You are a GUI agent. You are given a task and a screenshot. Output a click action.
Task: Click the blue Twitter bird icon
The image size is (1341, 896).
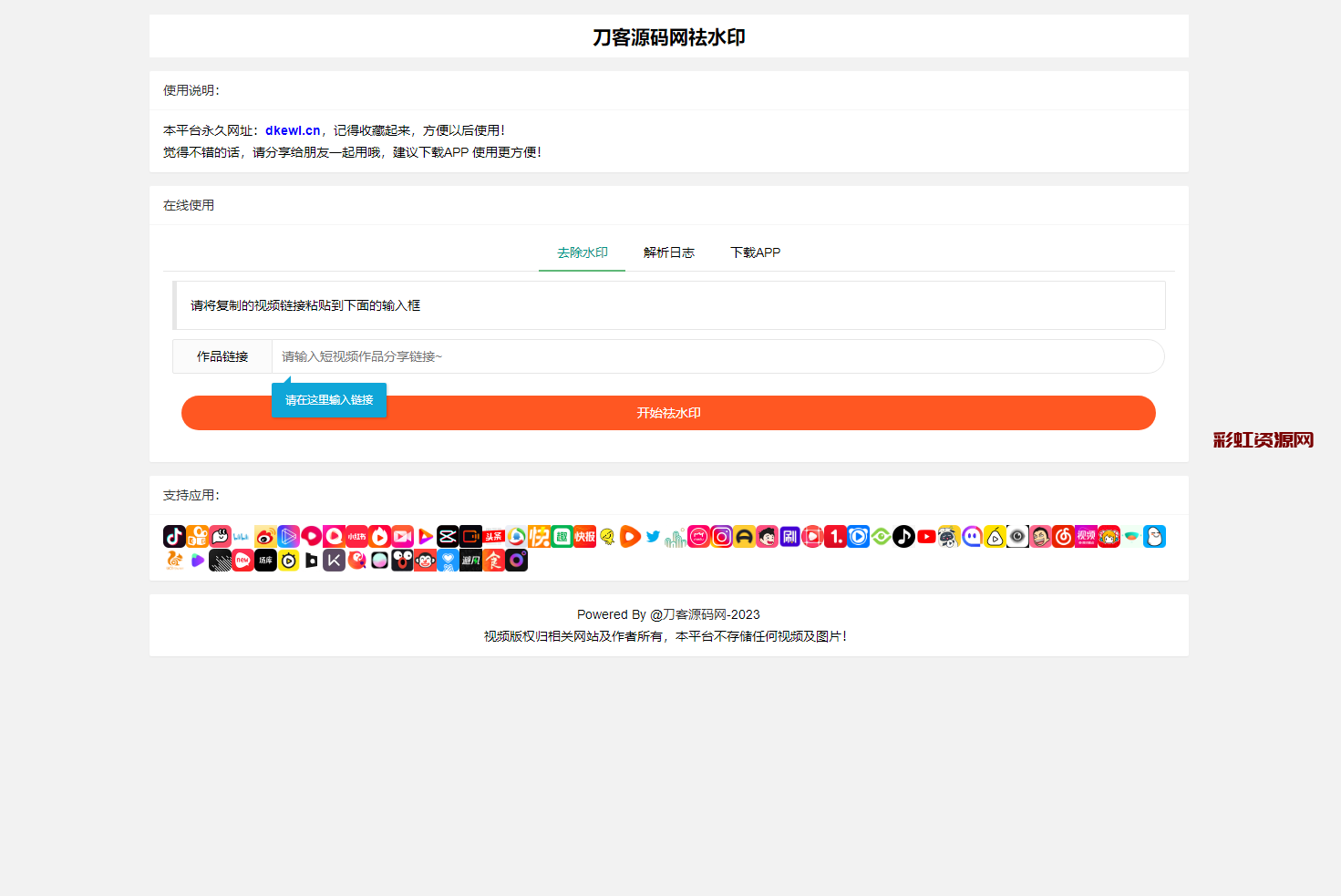click(653, 537)
